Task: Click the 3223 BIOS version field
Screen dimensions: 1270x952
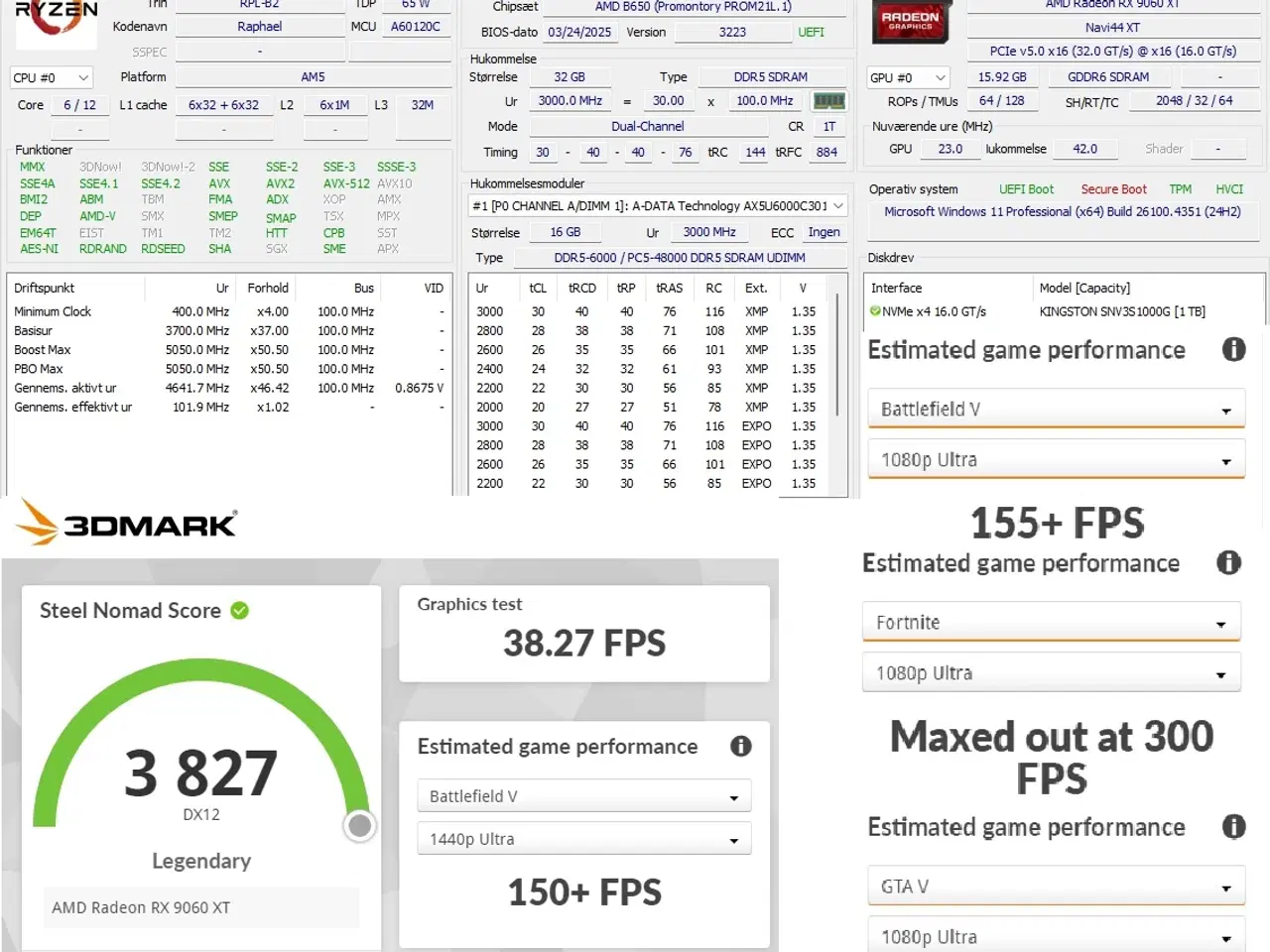Action: click(732, 32)
